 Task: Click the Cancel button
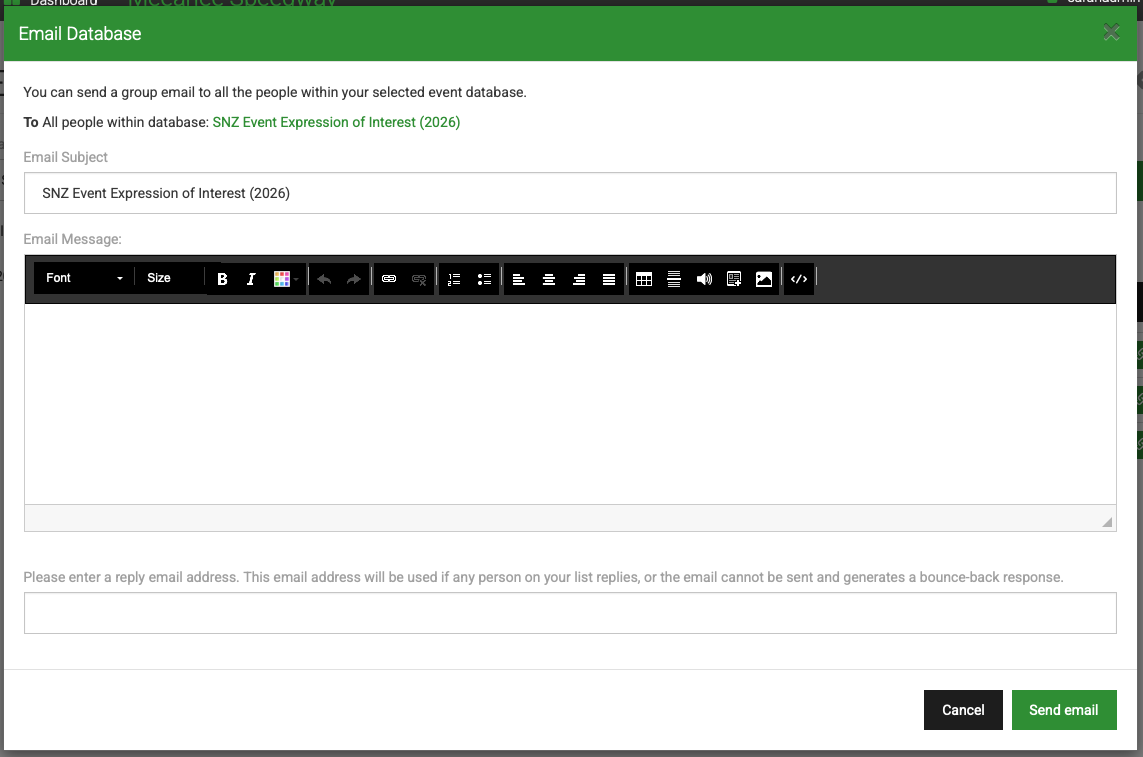[x=963, y=710]
